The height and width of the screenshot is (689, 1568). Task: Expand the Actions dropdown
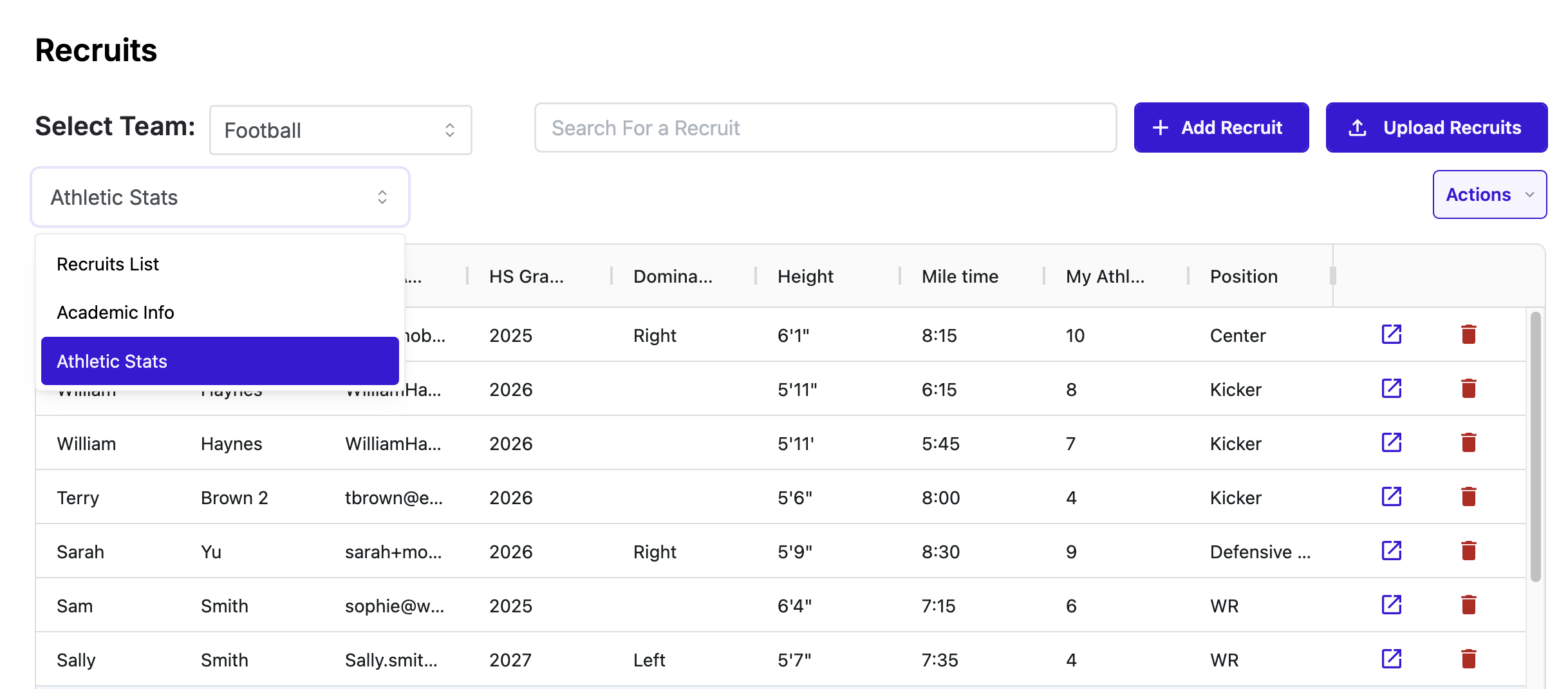1489,194
